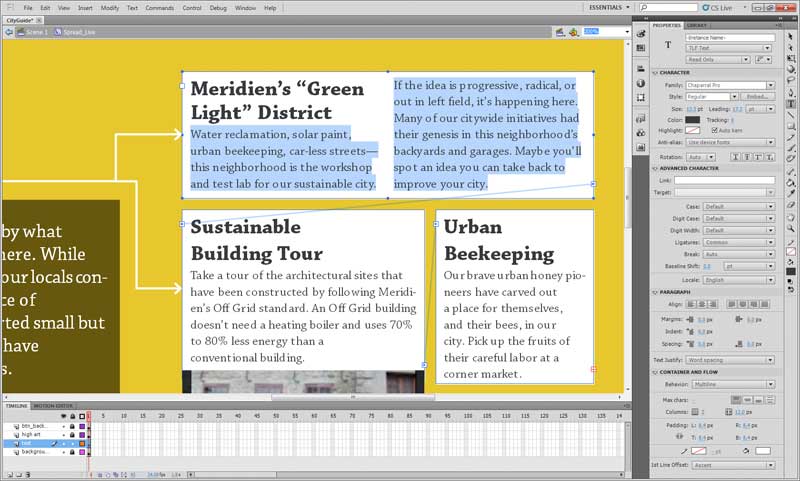
Task: Select the Rectangle tool
Action: (x=791, y=126)
